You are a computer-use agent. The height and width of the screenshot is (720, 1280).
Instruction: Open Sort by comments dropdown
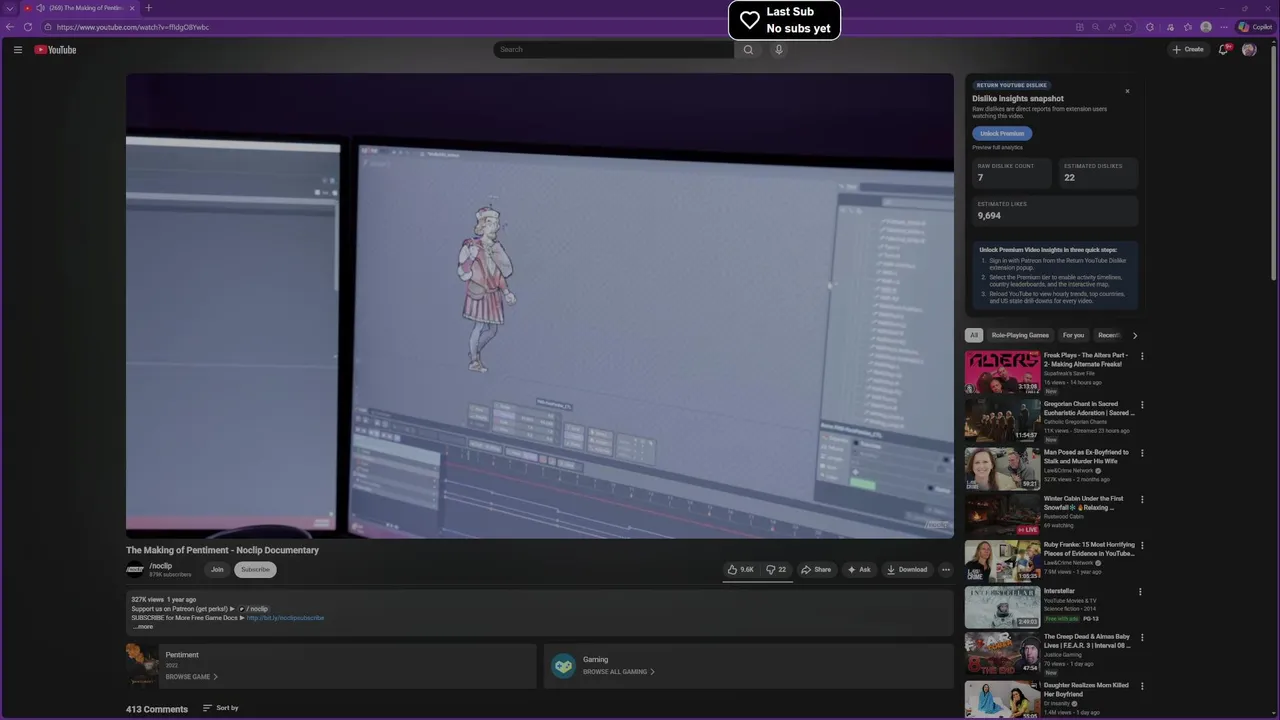(221, 708)
